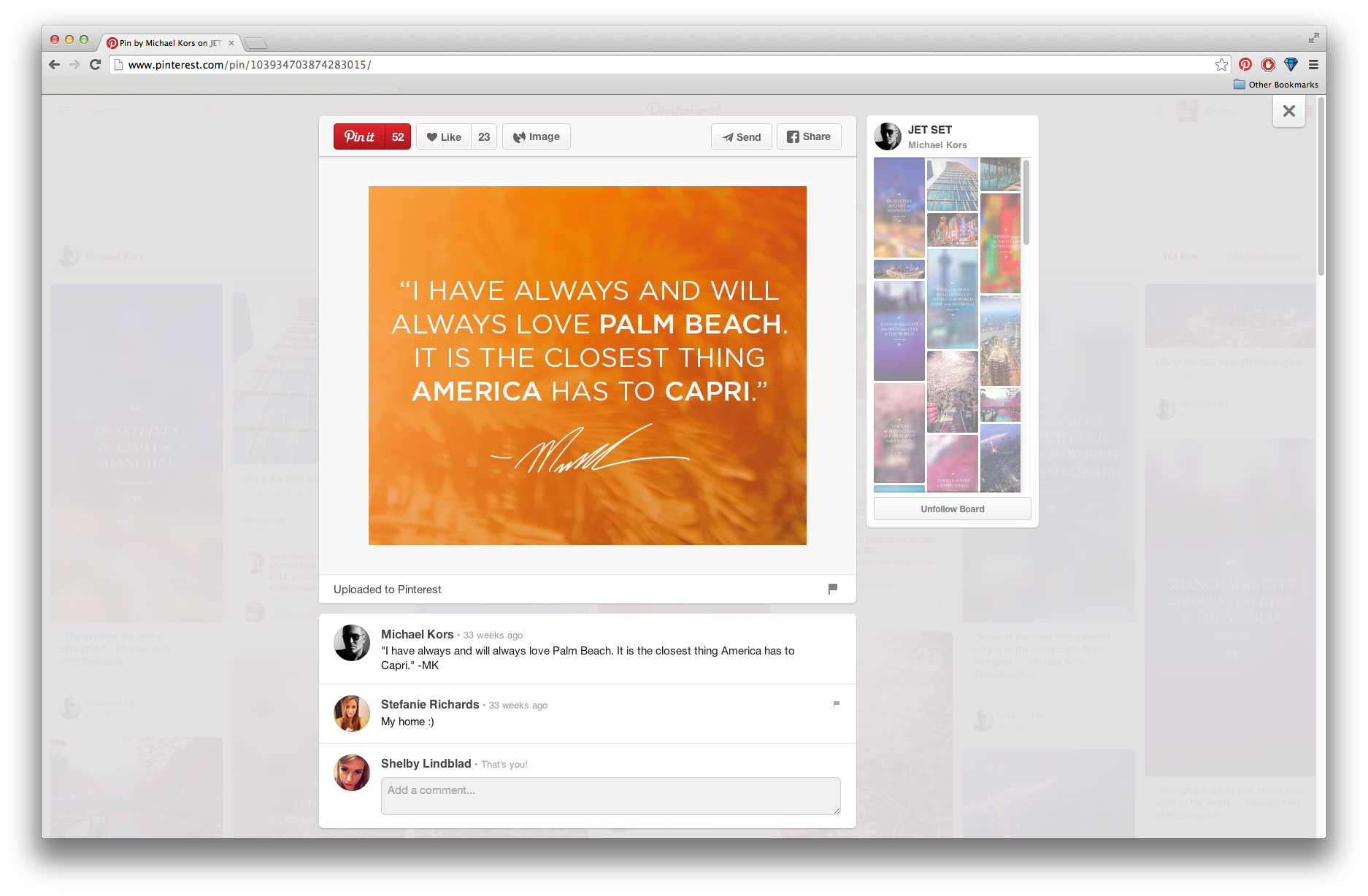
Task: Enter fullscreen with window expand arrows
Action: (x=1313, y=38)
